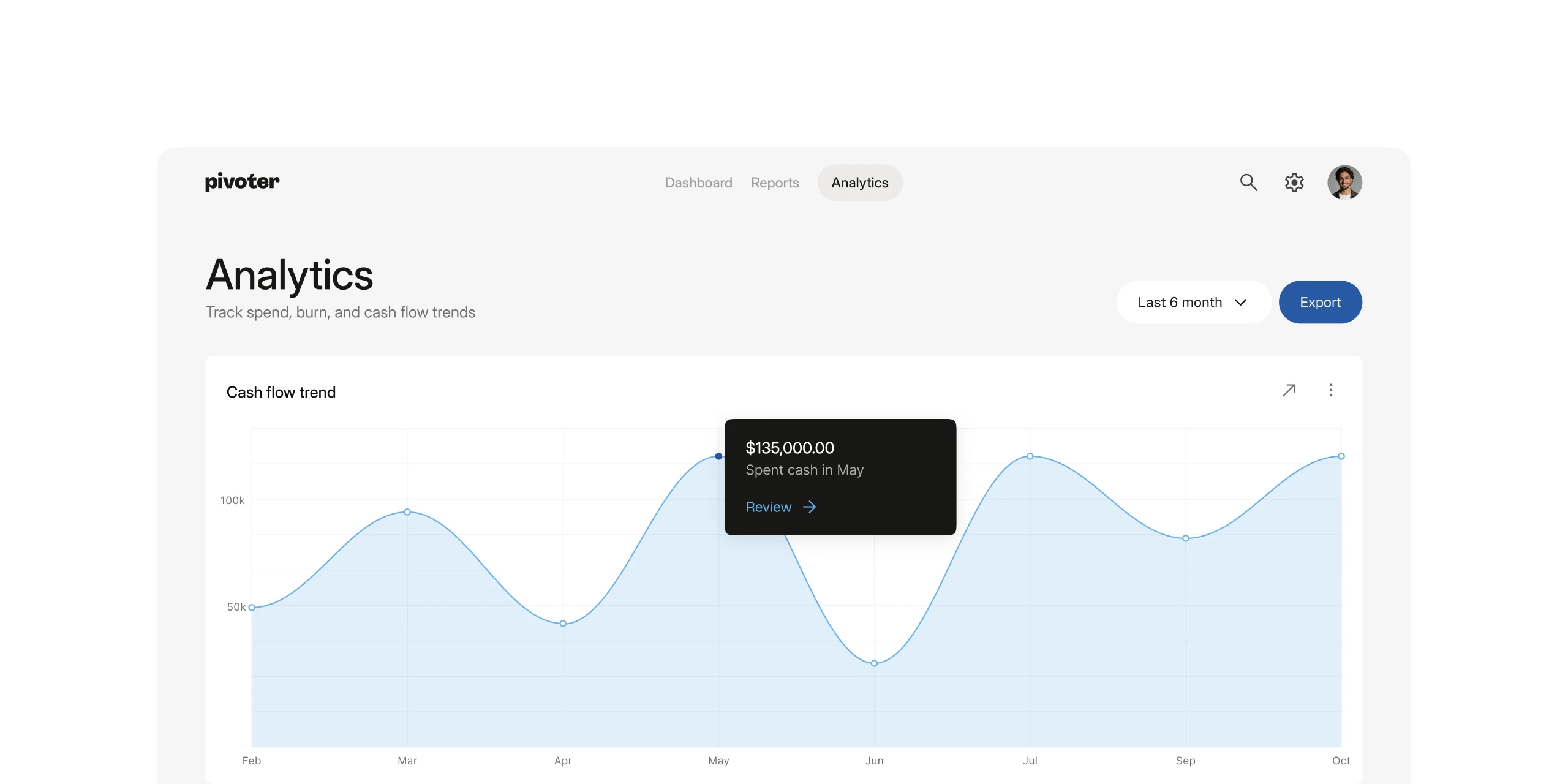The image size is (1568, 784).
Task: Select the Jul data point on the chart
Action: click(1030, 456)
